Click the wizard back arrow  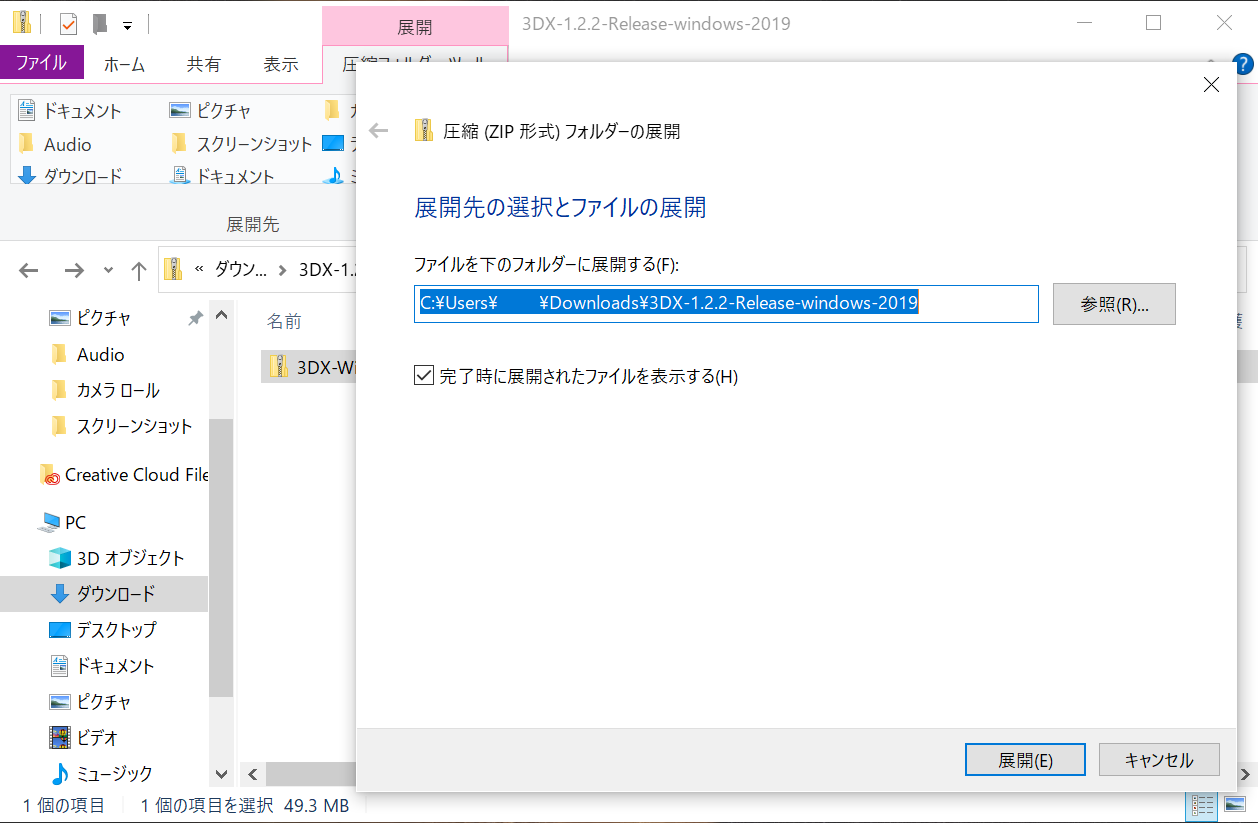(378, 130)
